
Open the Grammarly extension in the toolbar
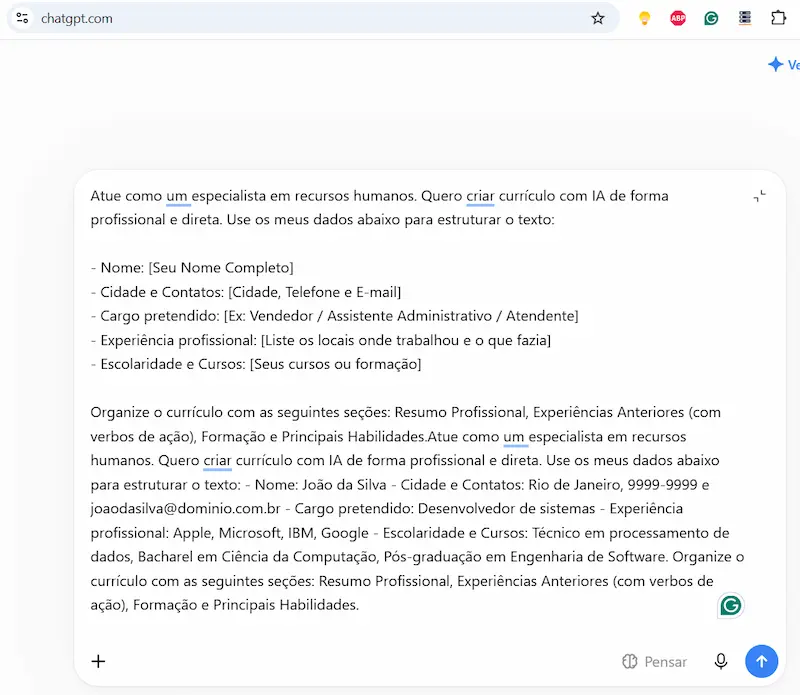point(711,18)
